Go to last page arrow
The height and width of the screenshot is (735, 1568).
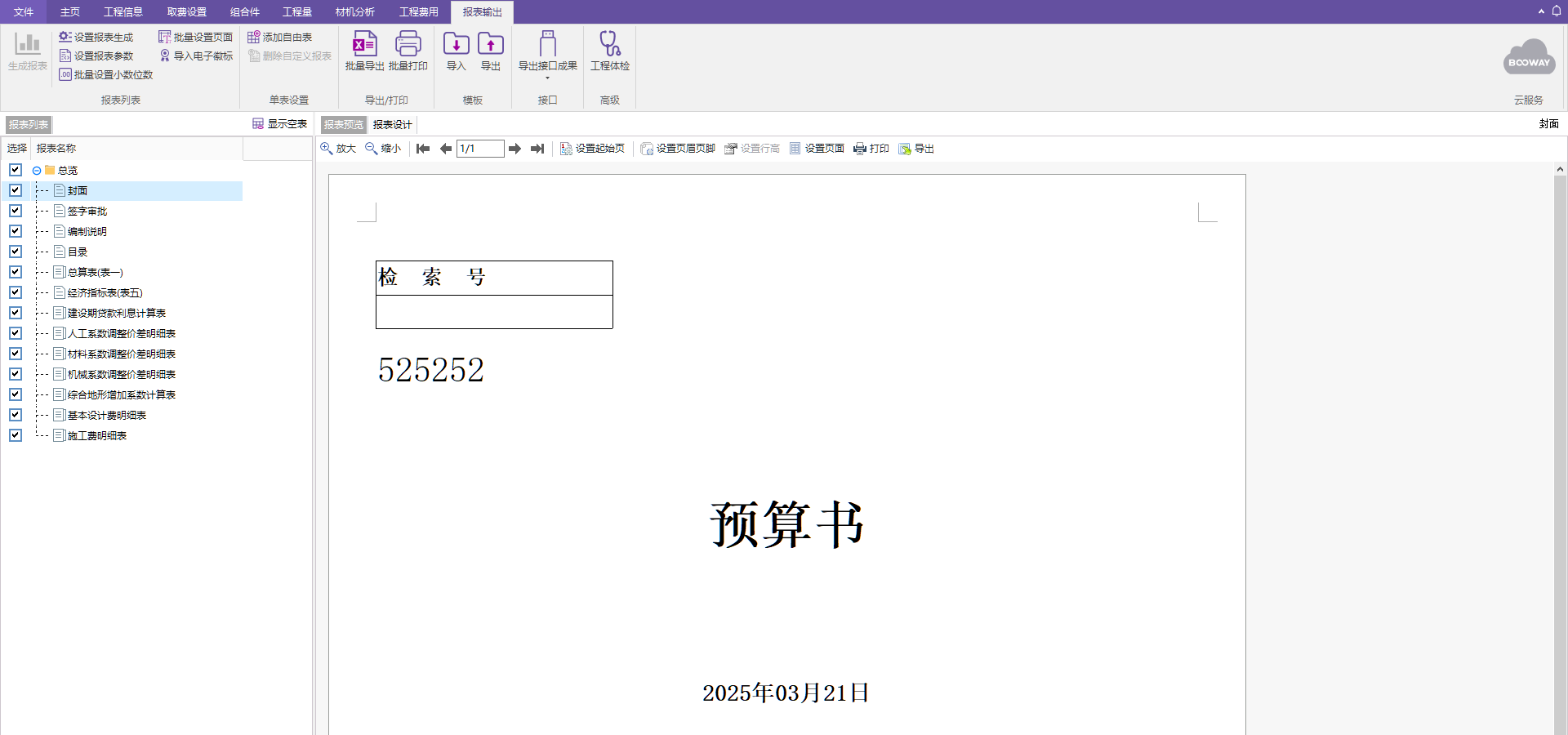pyautogui.click(x=537, y=149)
